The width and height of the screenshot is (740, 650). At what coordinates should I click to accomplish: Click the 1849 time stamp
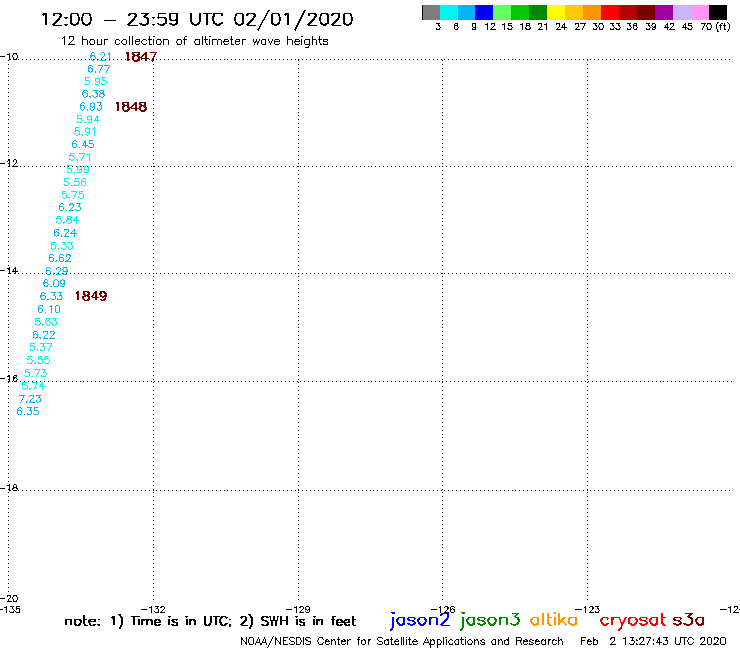91,296
